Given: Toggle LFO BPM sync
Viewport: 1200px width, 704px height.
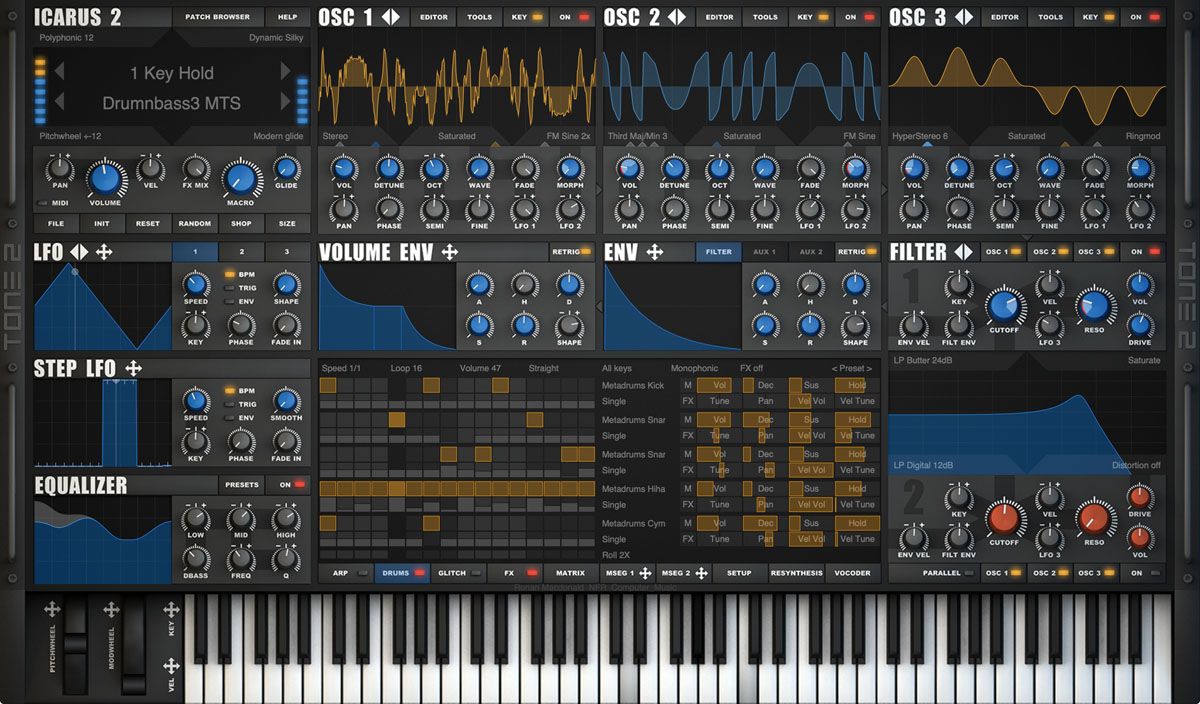Looking at the screenshot, I should [x=238, y=273].
